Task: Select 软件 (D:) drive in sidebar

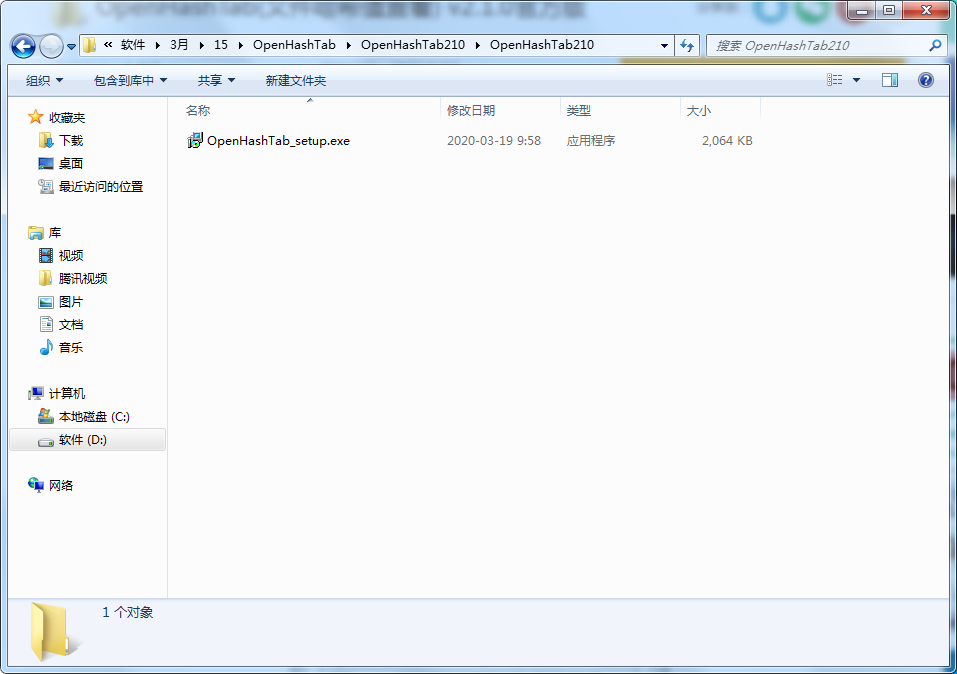Action: (x=82, y=439)
